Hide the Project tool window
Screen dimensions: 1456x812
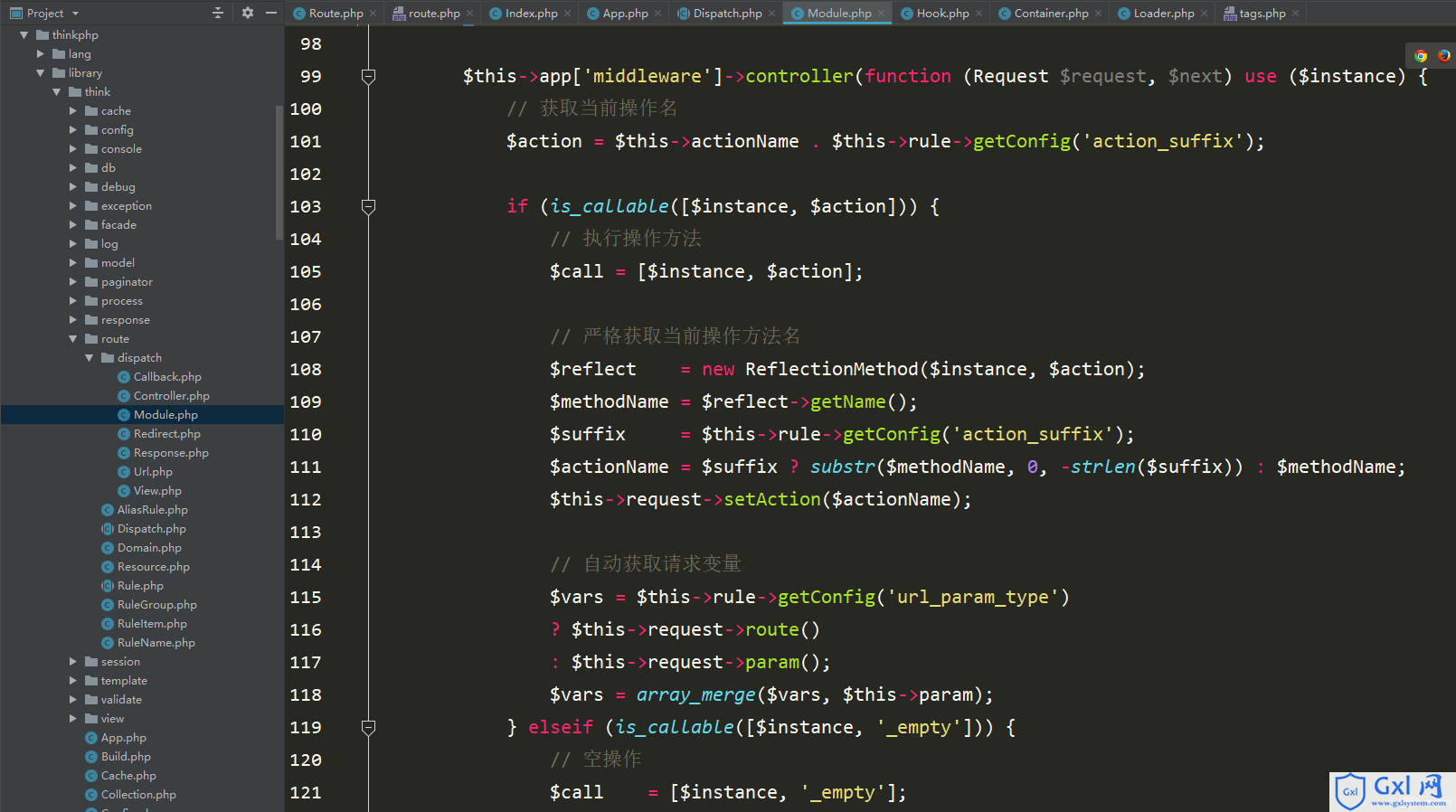pyautogui.click(x=271, y=13)
